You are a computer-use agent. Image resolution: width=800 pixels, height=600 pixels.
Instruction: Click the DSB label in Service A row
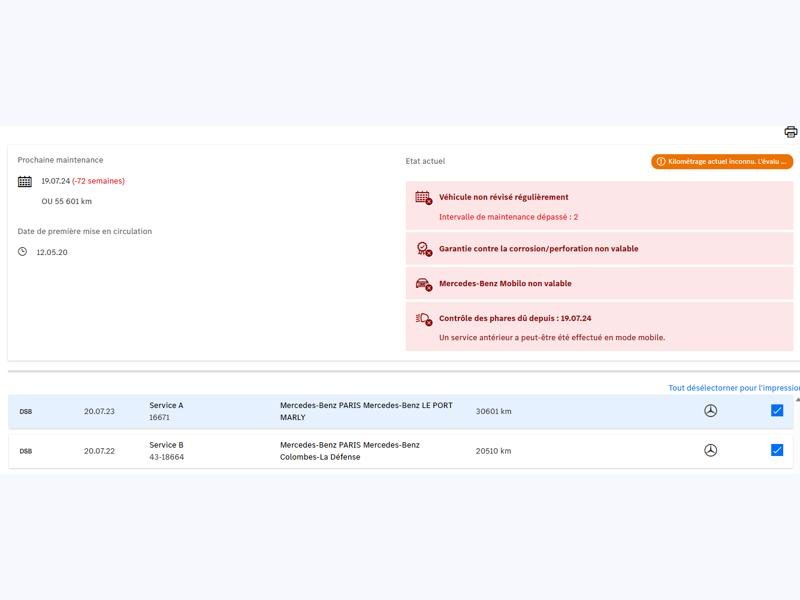[26, 411]
